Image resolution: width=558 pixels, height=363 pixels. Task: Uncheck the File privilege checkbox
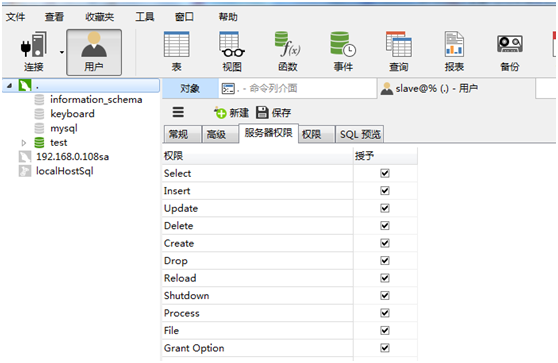[x=385, y=330]
